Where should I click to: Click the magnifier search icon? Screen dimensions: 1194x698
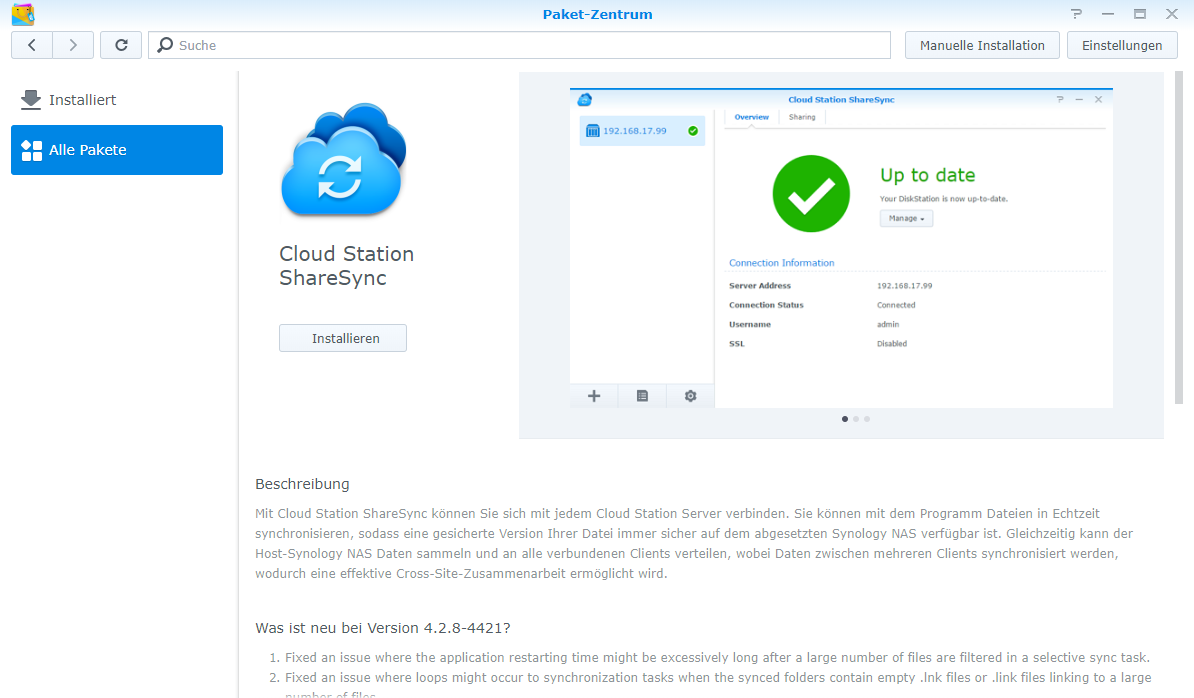(164, 45)
